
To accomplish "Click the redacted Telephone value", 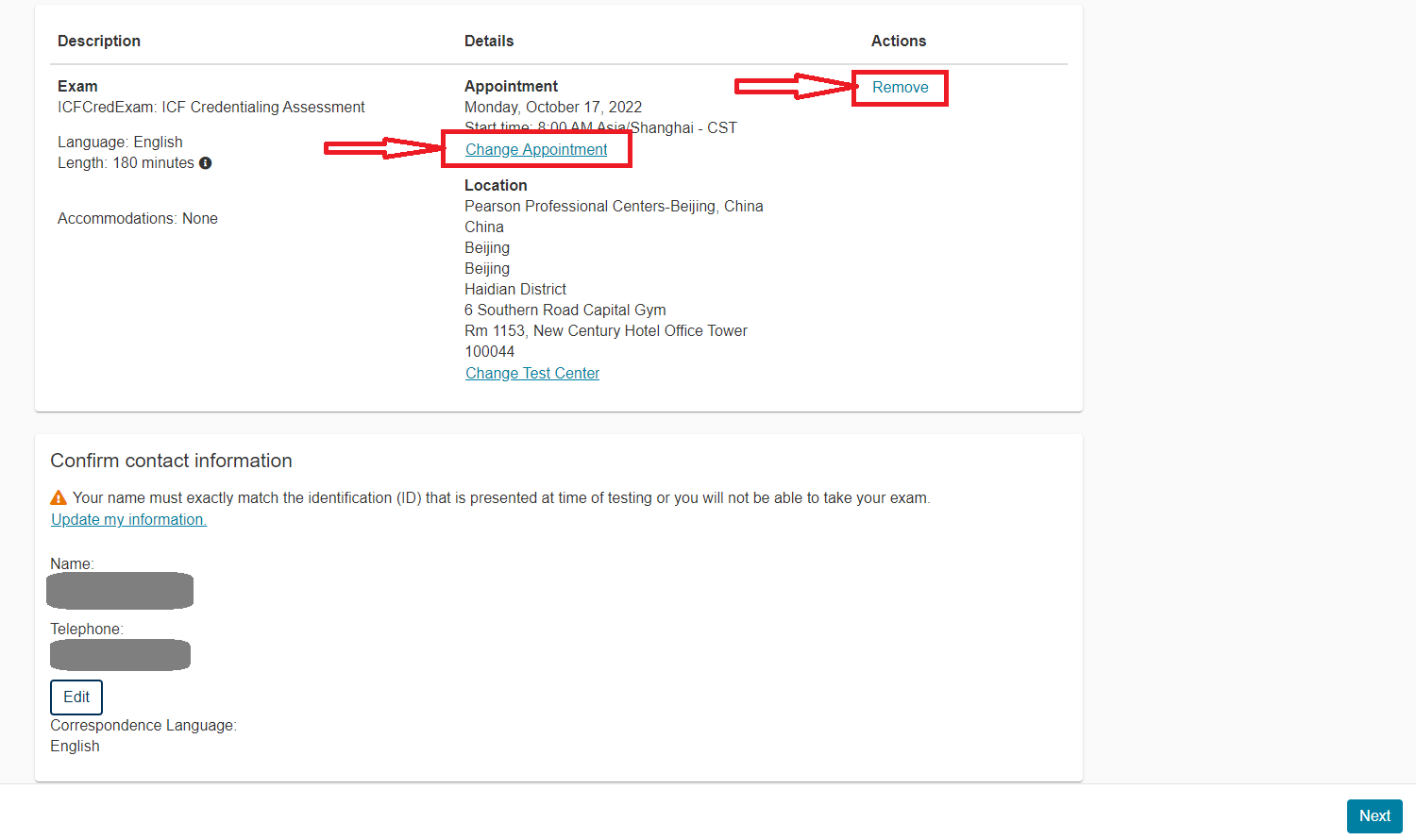I will point(120,654).
